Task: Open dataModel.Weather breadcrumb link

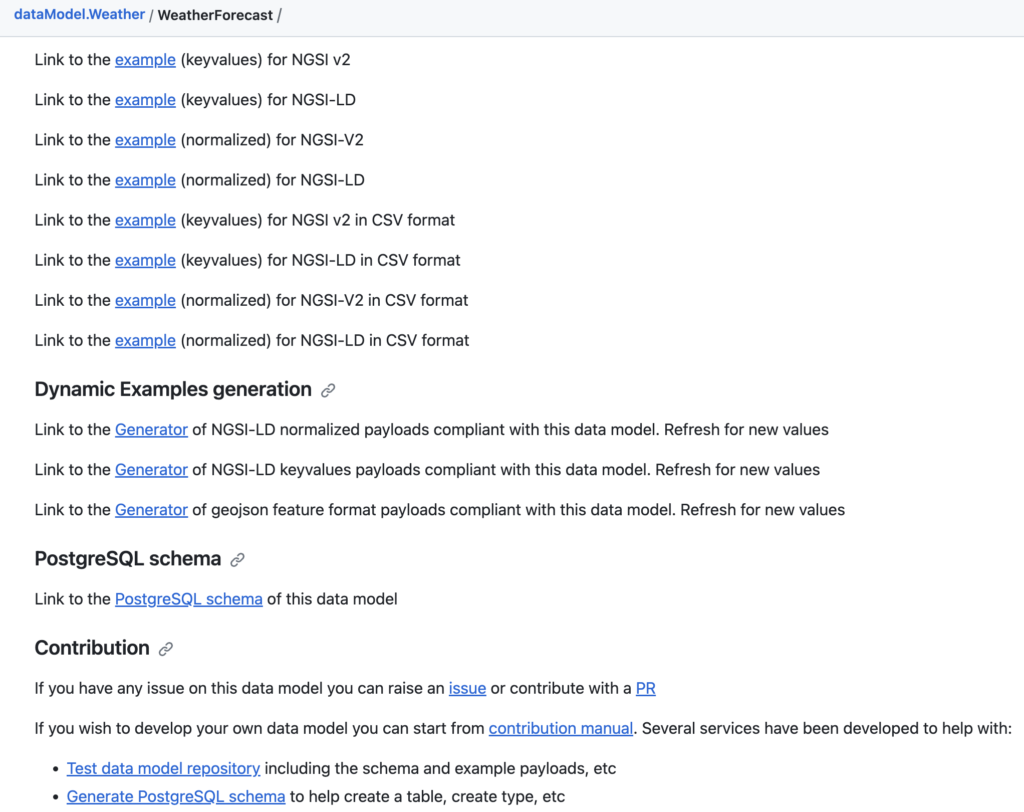Action: click(79, 15)
